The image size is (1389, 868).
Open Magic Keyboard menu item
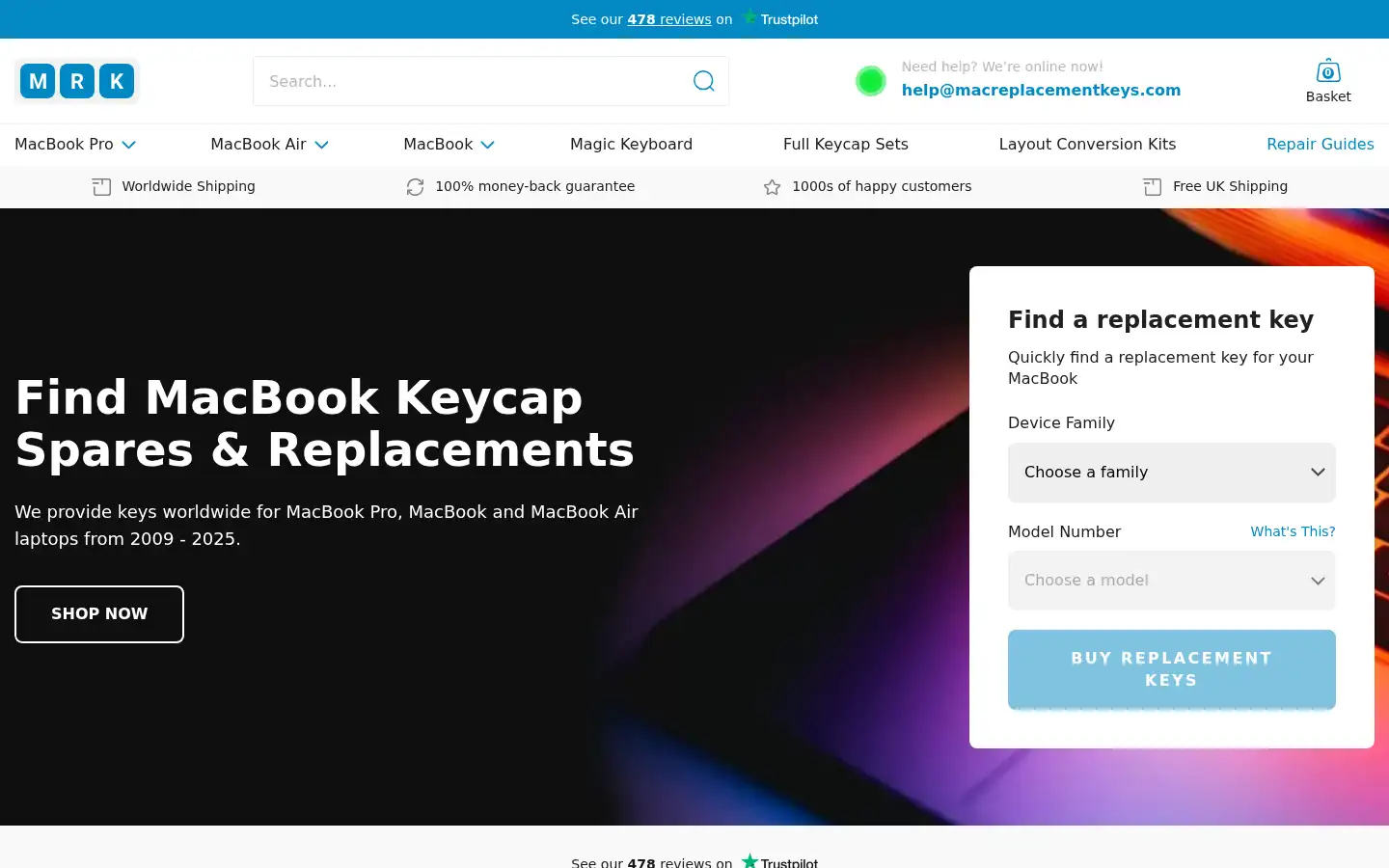click(x=631, y=144)
